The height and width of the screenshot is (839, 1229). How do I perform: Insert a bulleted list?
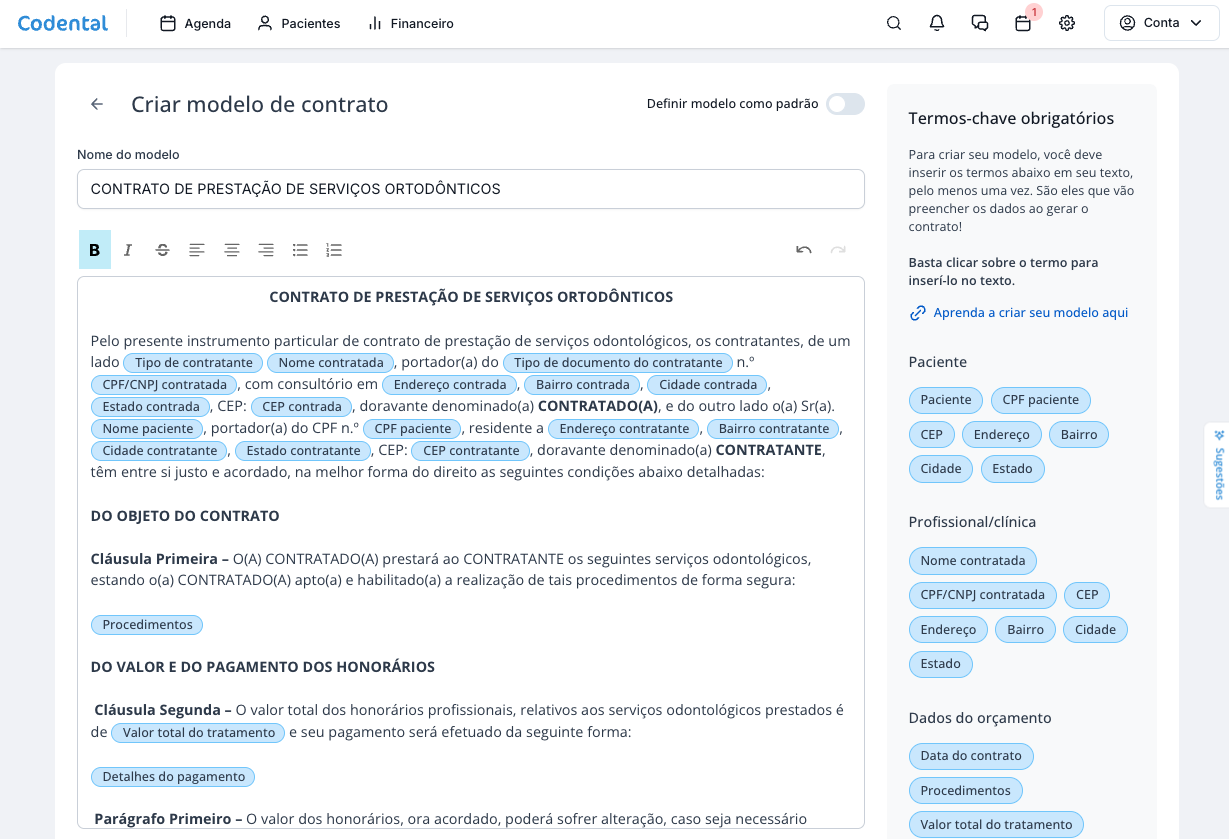300,250
